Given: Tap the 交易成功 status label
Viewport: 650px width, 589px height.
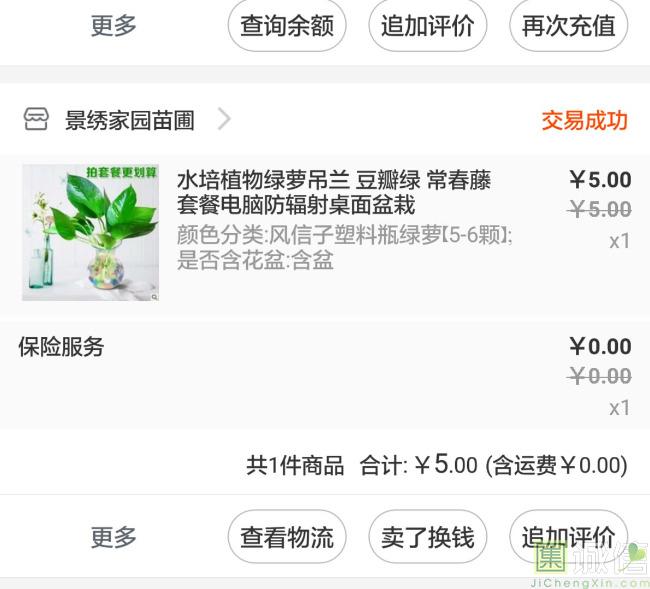Looking at the screenshot, I should 585,120.
